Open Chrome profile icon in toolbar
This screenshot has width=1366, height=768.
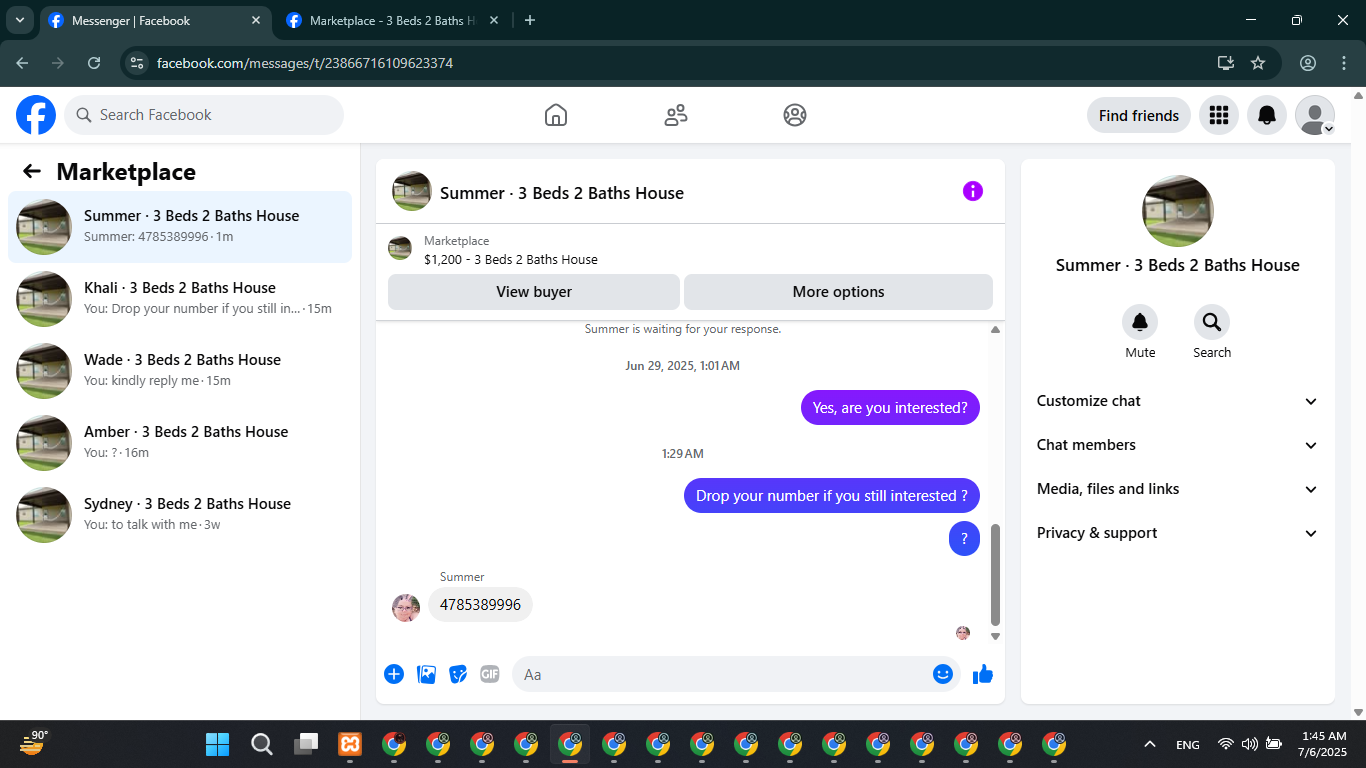1308,63
